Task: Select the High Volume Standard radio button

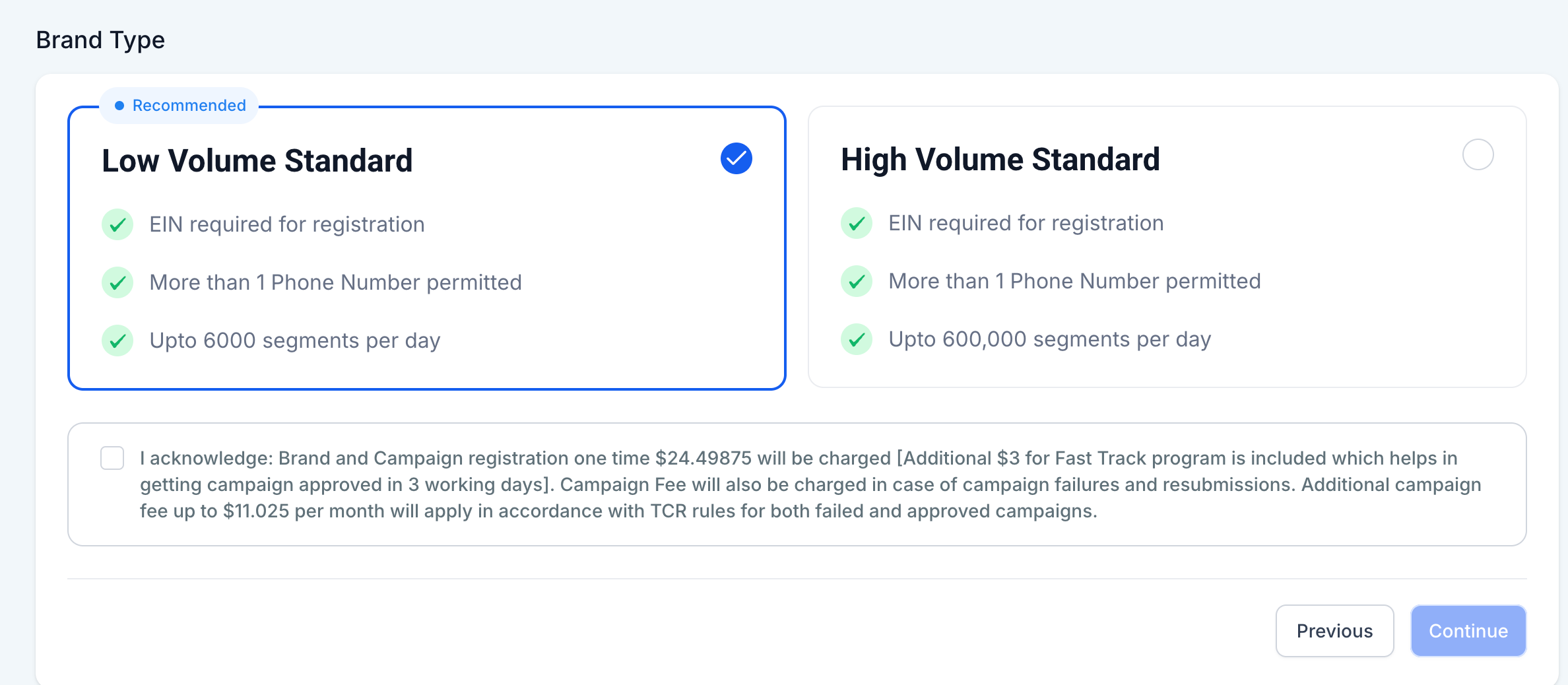Action: (1478, 154)
